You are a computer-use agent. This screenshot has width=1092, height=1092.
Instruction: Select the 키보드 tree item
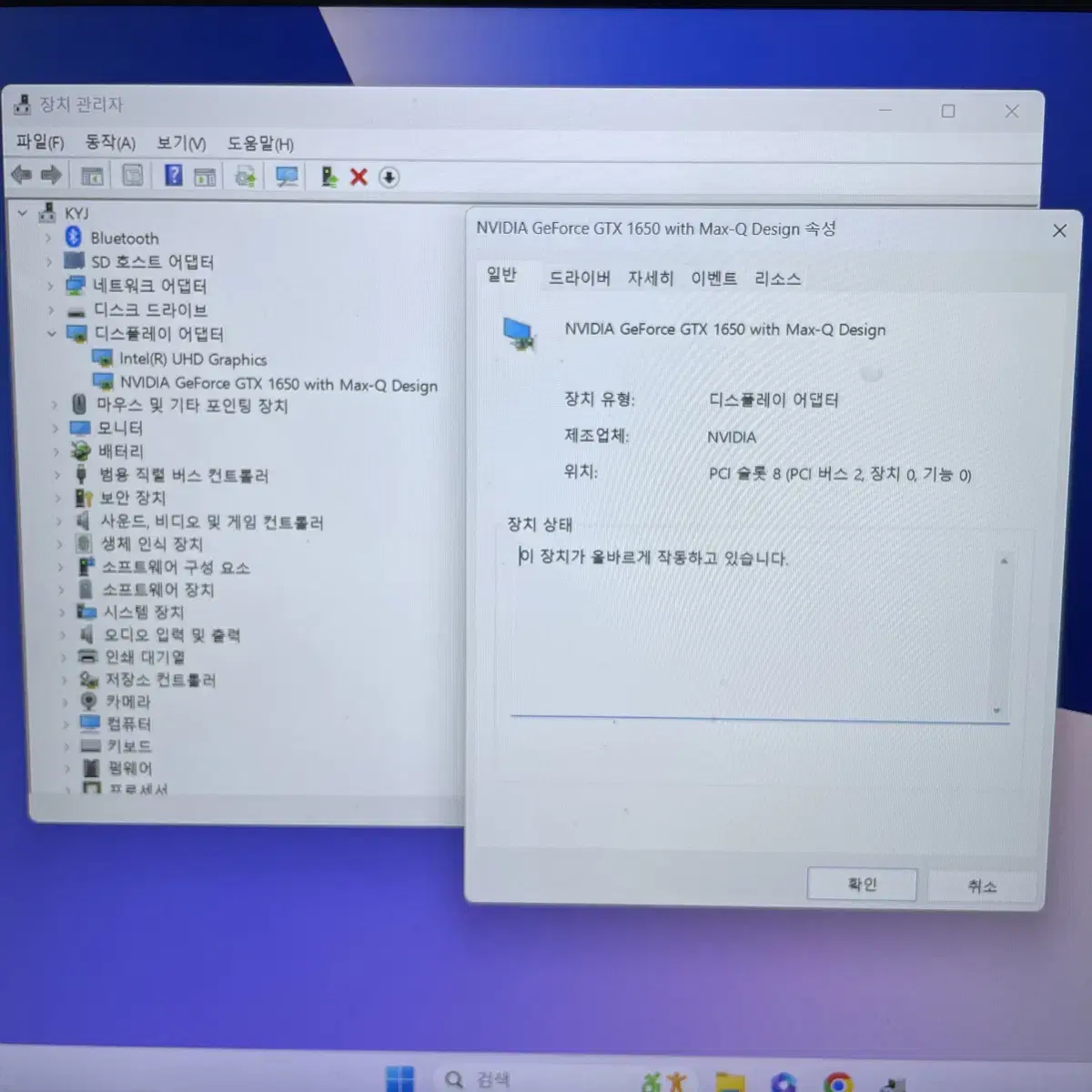(x=129, y=746)
